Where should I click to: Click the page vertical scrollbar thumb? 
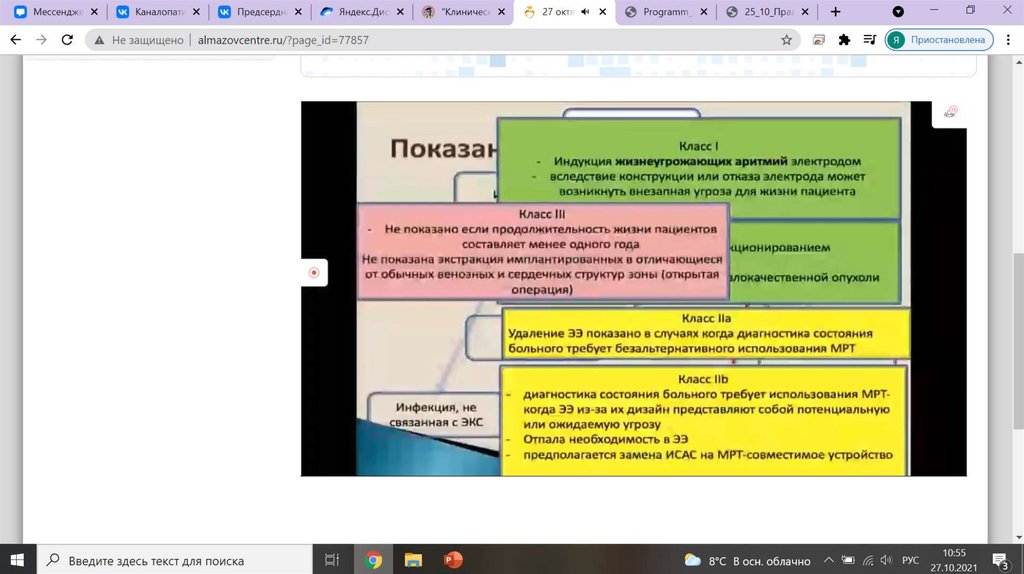(x=1018, y=342)
